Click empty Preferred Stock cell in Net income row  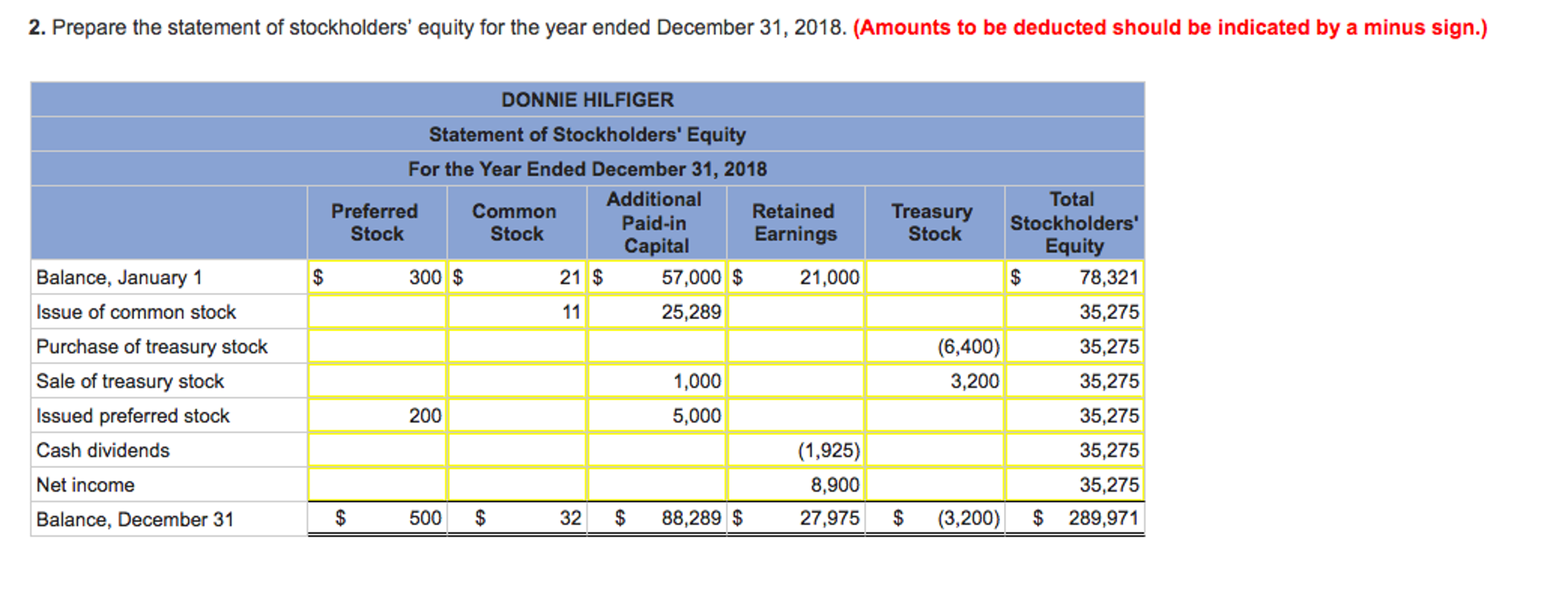(x=377, y=485)
